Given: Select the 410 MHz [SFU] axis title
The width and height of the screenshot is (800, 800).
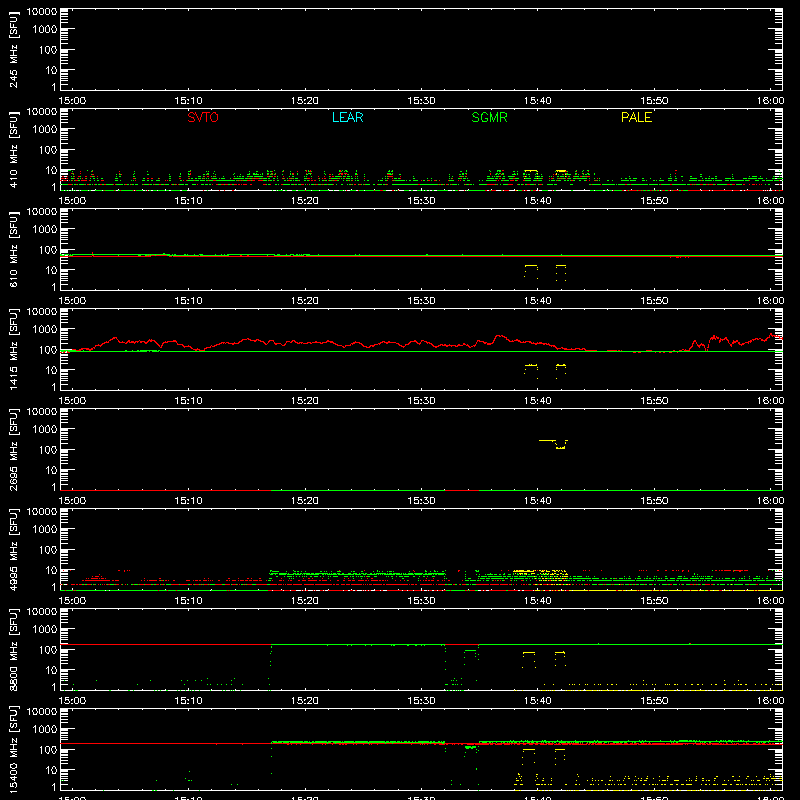Looking at the screenshot, I should [x=13, y=149].
